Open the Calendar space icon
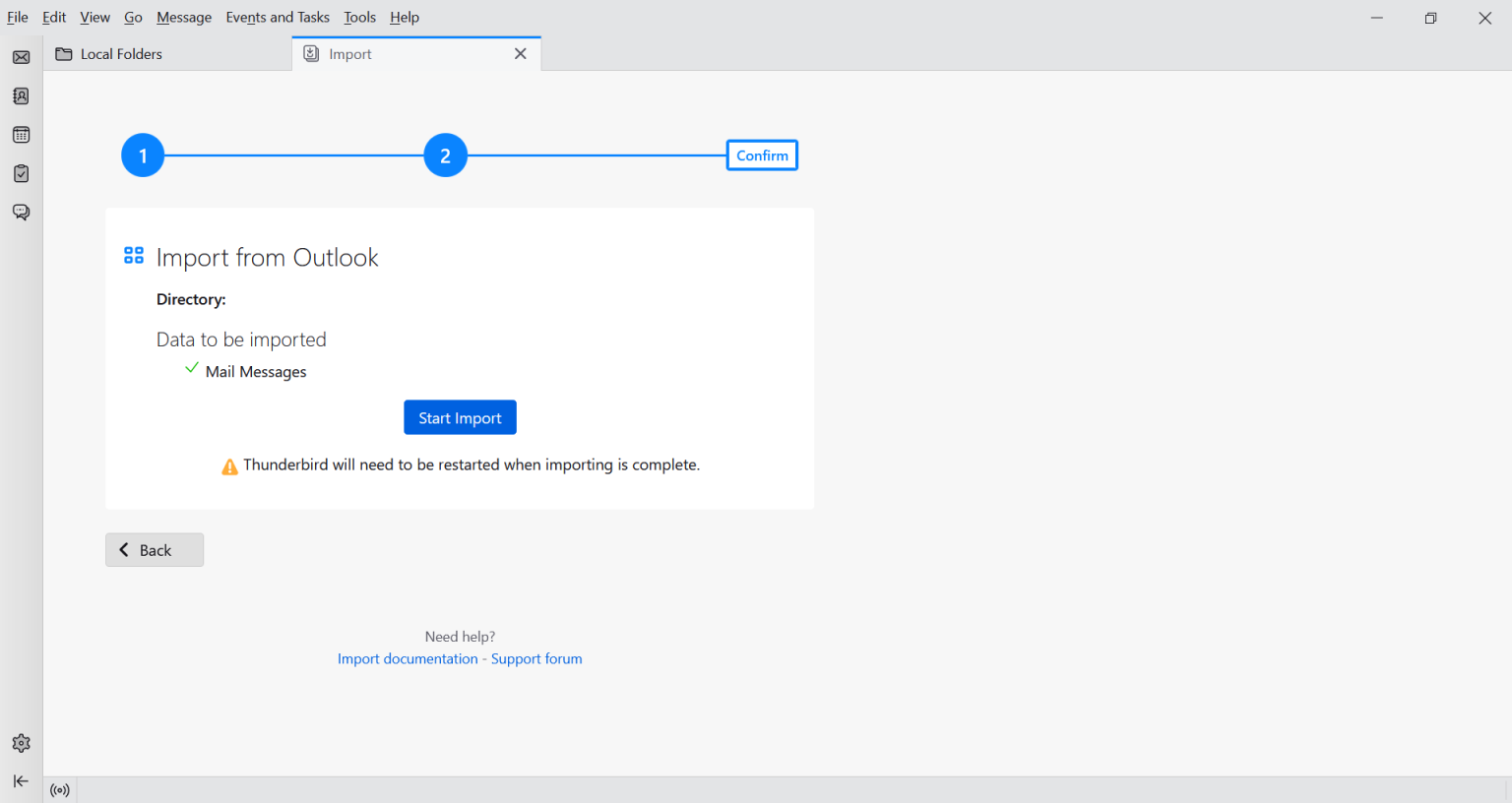 pos(21,135)
